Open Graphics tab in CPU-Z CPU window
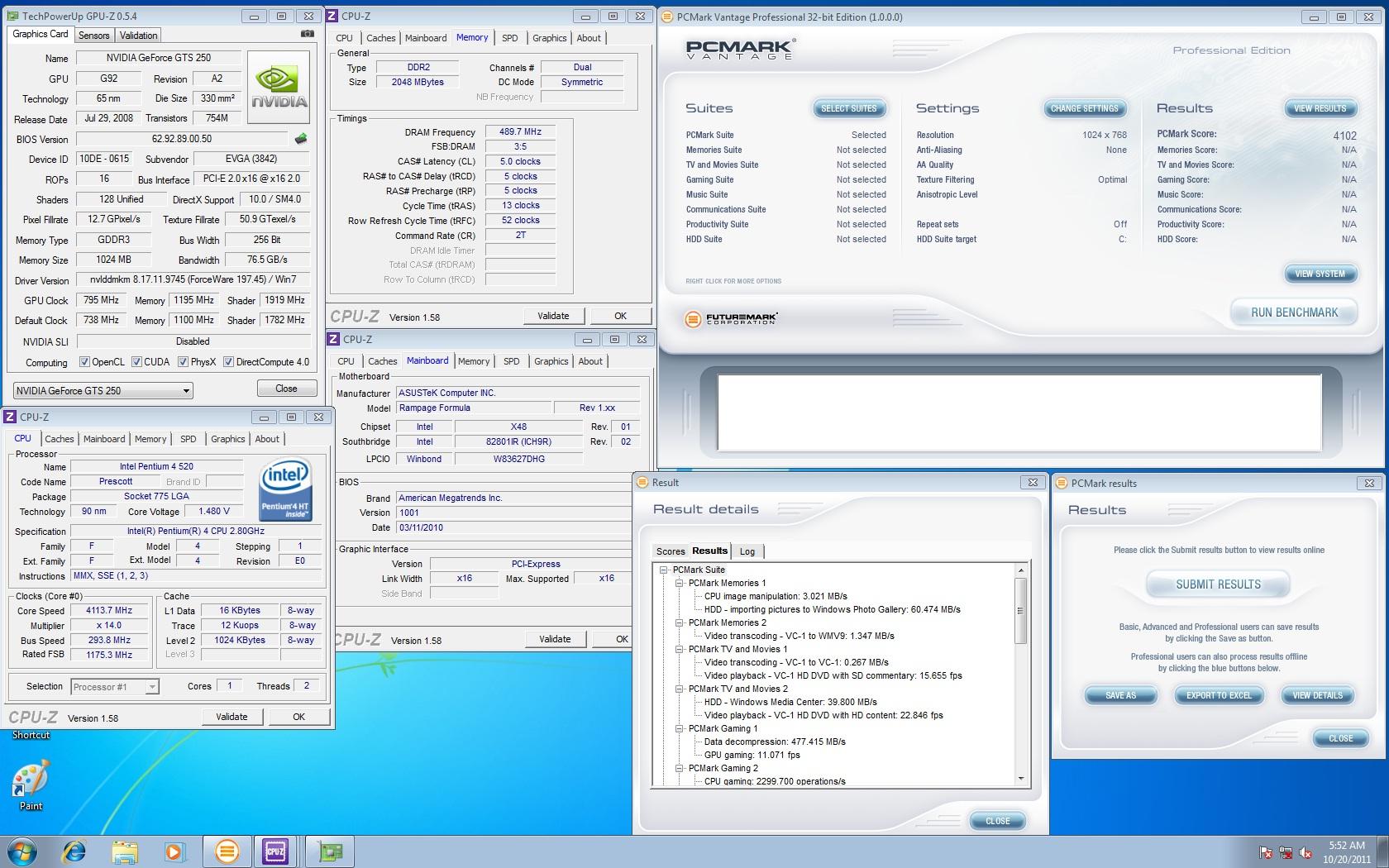 coord(228,439)
